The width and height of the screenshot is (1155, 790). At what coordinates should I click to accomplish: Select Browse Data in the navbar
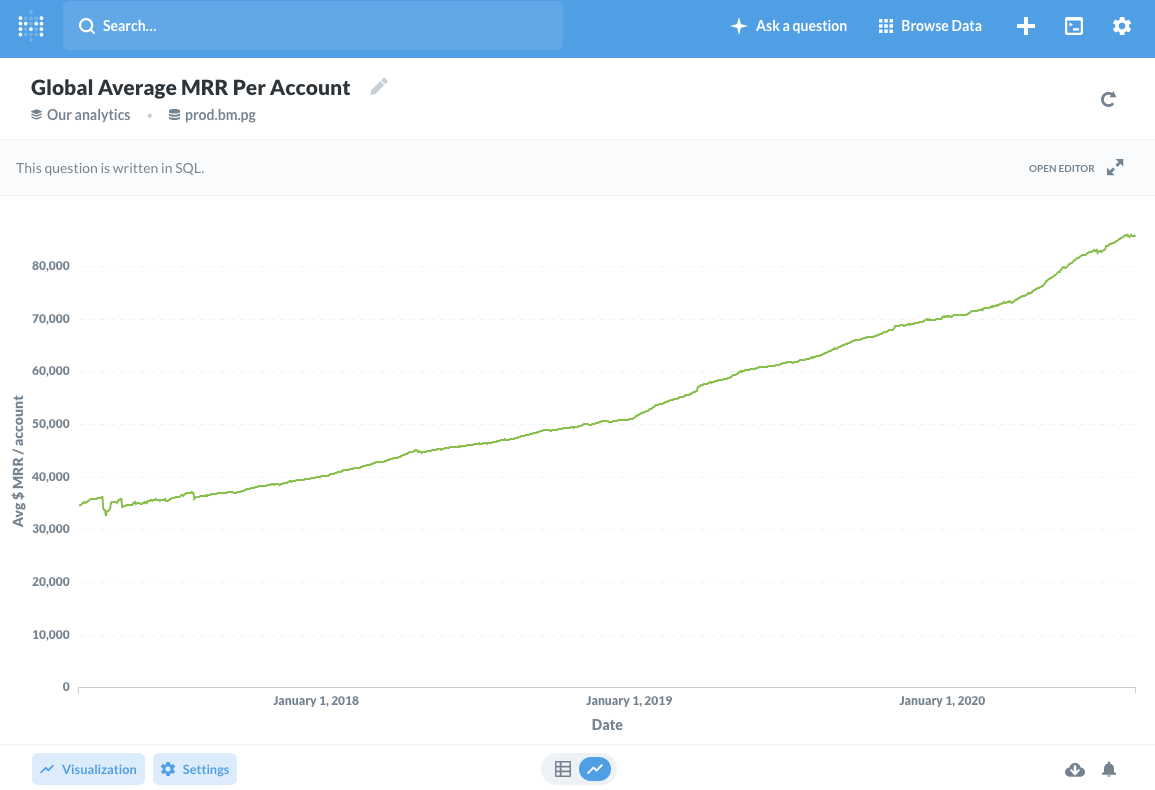930,25
